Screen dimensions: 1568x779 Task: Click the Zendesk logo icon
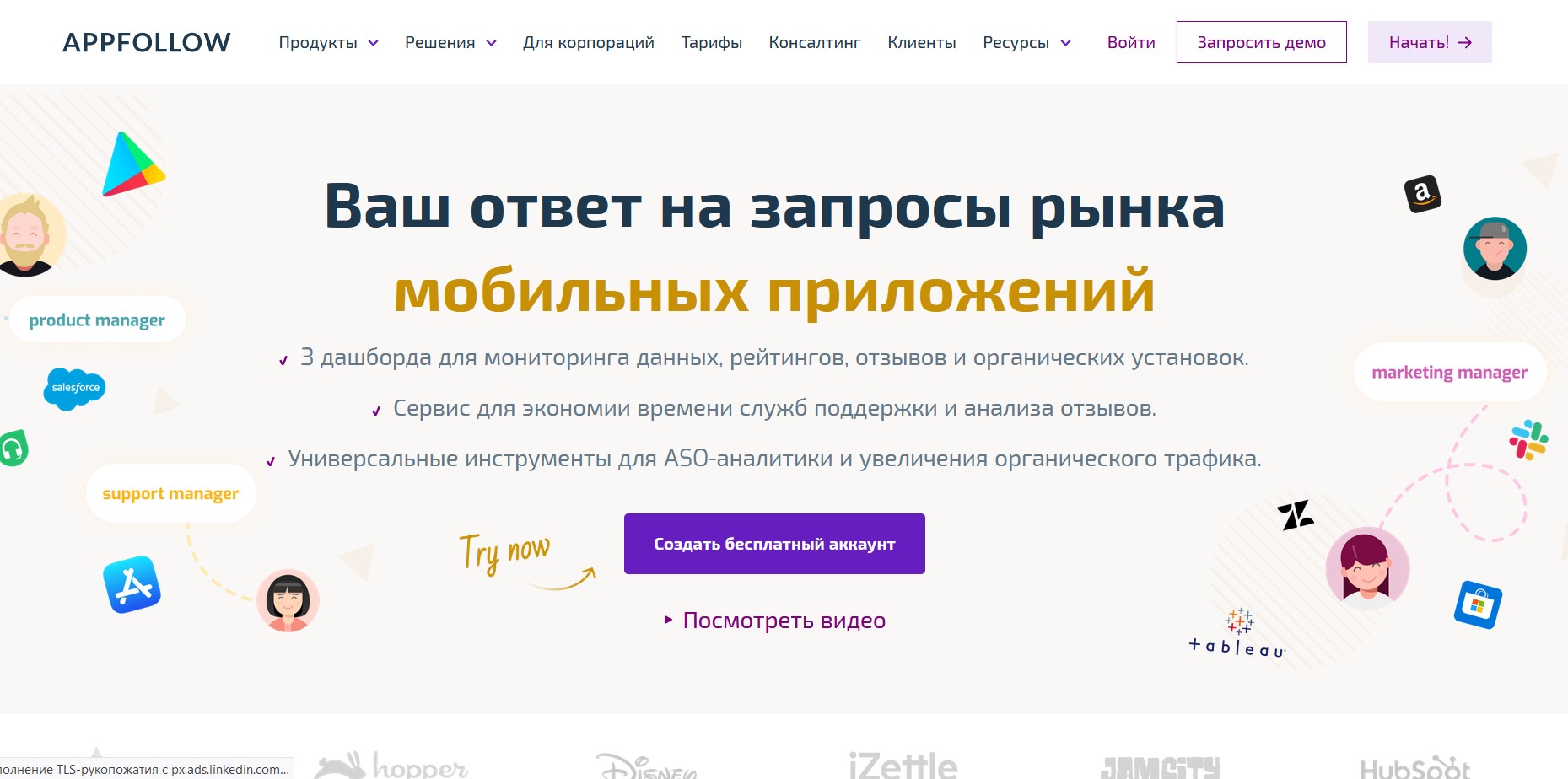(1296, 514)
